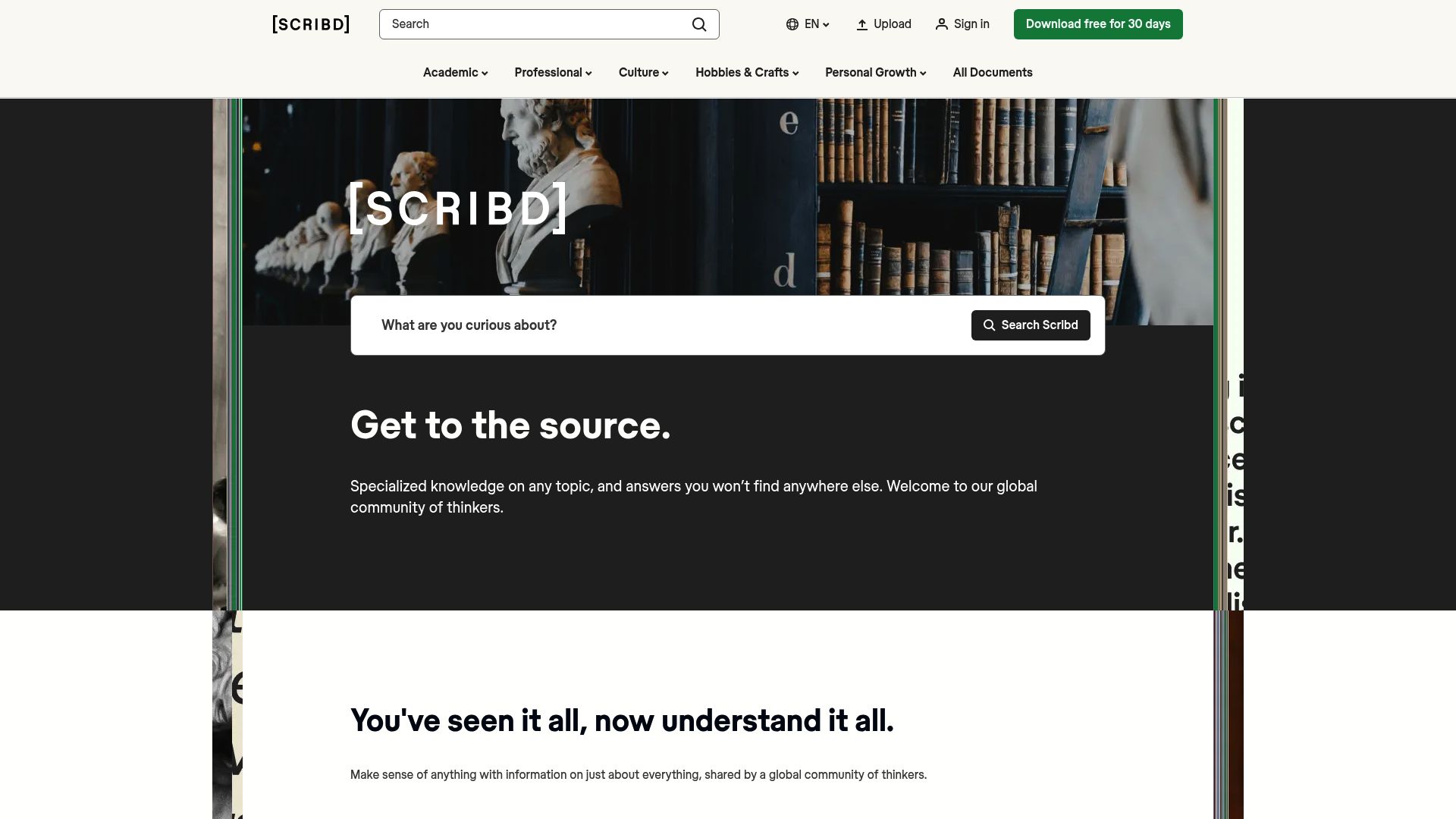Click the globe language icon
1456x819 pixels.
pos(792,24)
